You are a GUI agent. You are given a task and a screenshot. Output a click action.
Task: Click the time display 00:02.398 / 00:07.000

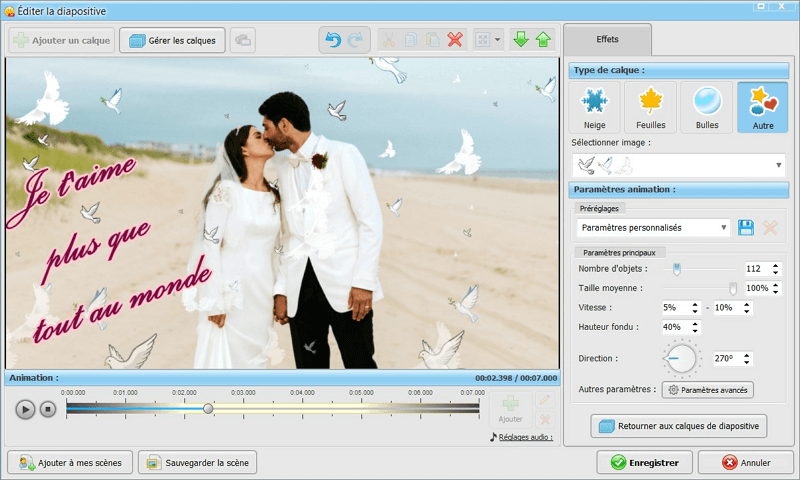[x=516, y=378]
